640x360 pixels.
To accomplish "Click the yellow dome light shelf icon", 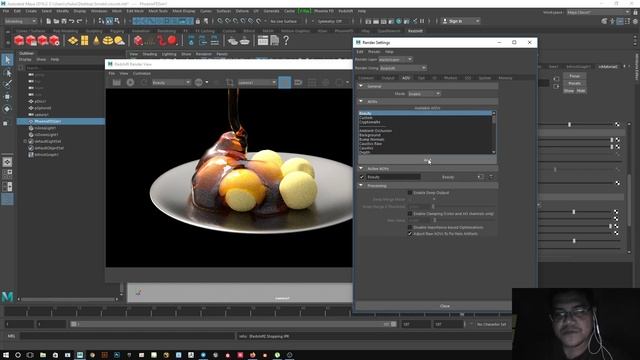I will (x=108, y=40).
